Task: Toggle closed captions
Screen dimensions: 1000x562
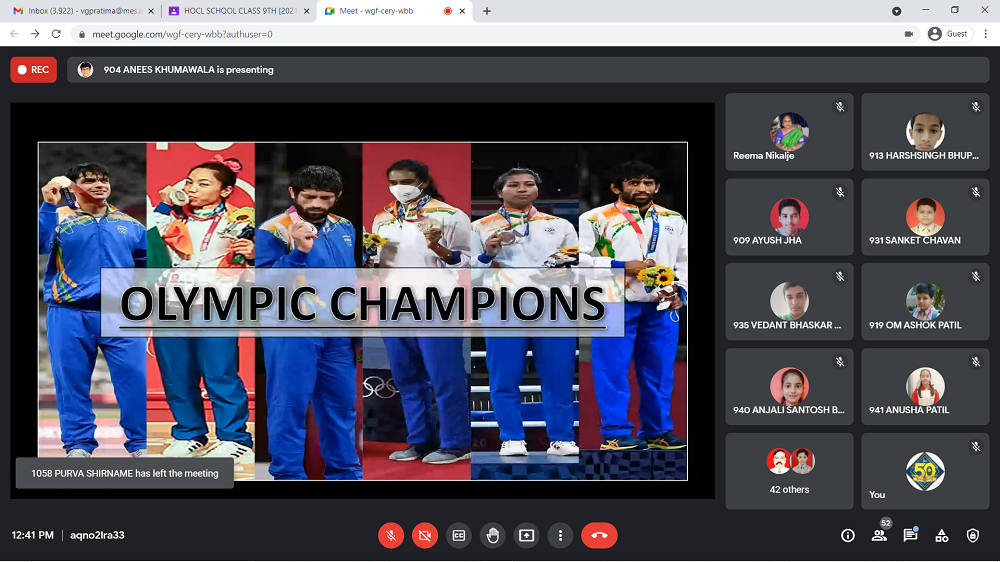Action: click(459, 536)
